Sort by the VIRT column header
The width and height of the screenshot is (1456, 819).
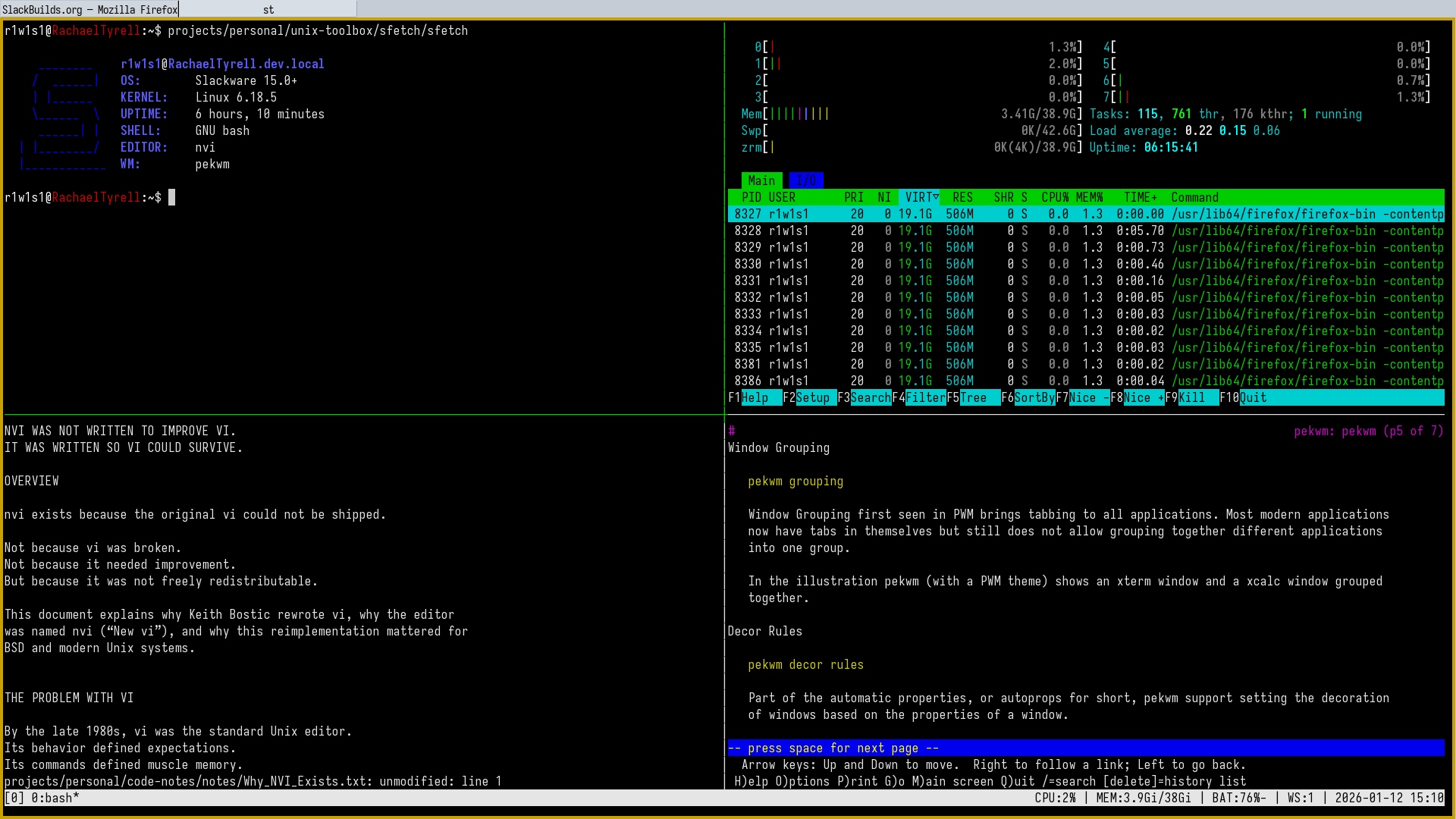tap(918, 197)
